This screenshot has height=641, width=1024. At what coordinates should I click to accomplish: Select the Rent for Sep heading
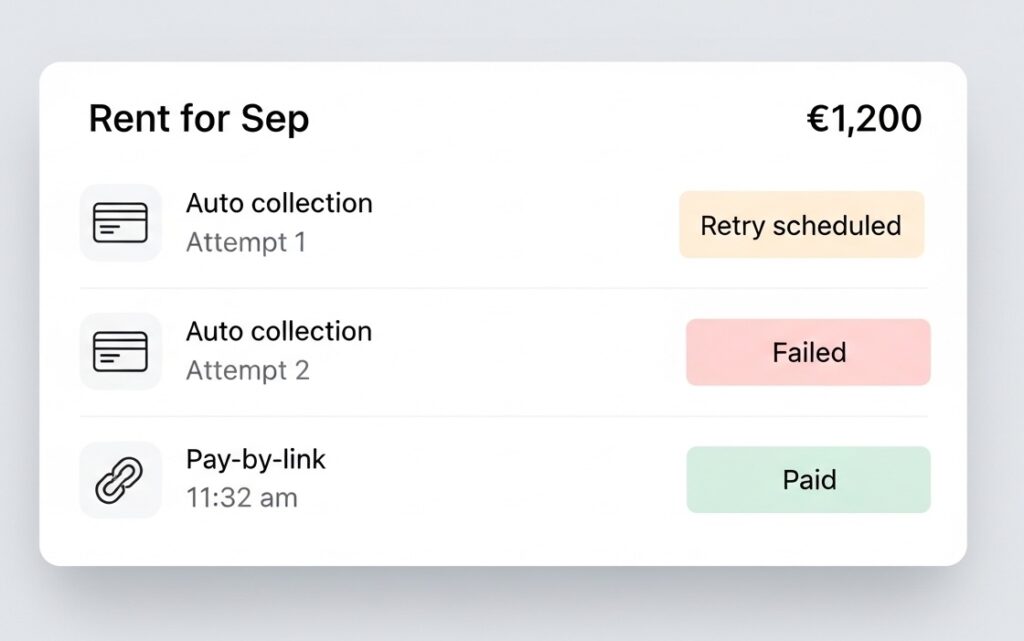point(198,119)
